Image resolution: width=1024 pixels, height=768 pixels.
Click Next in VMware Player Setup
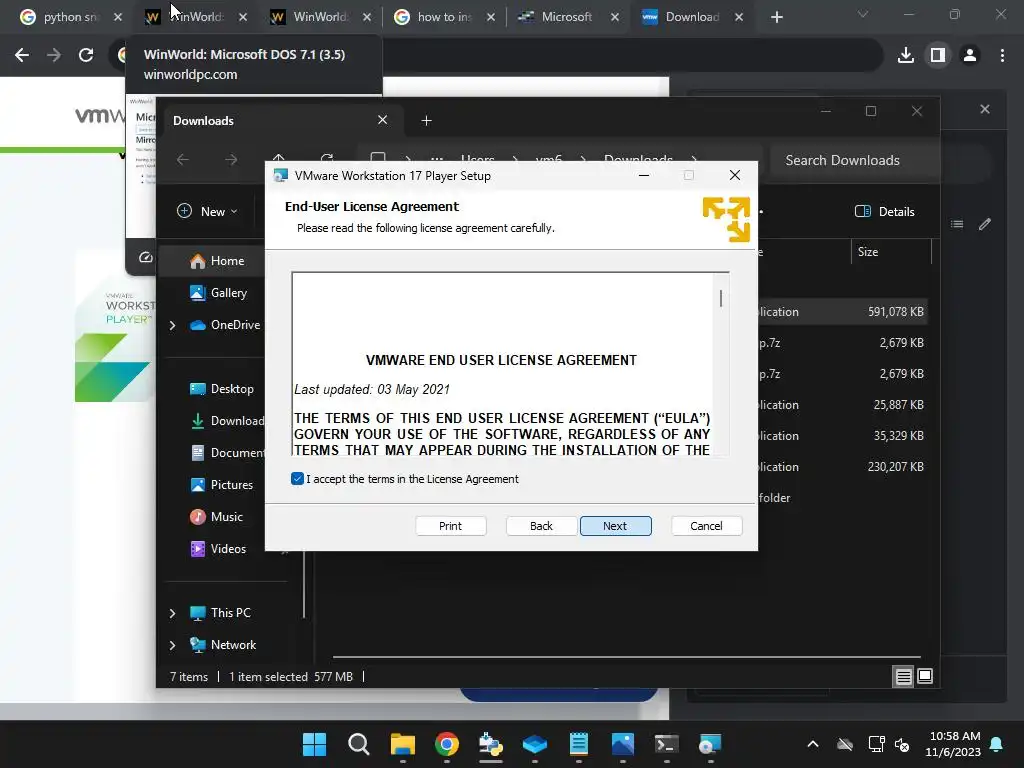tap(615, 526)
